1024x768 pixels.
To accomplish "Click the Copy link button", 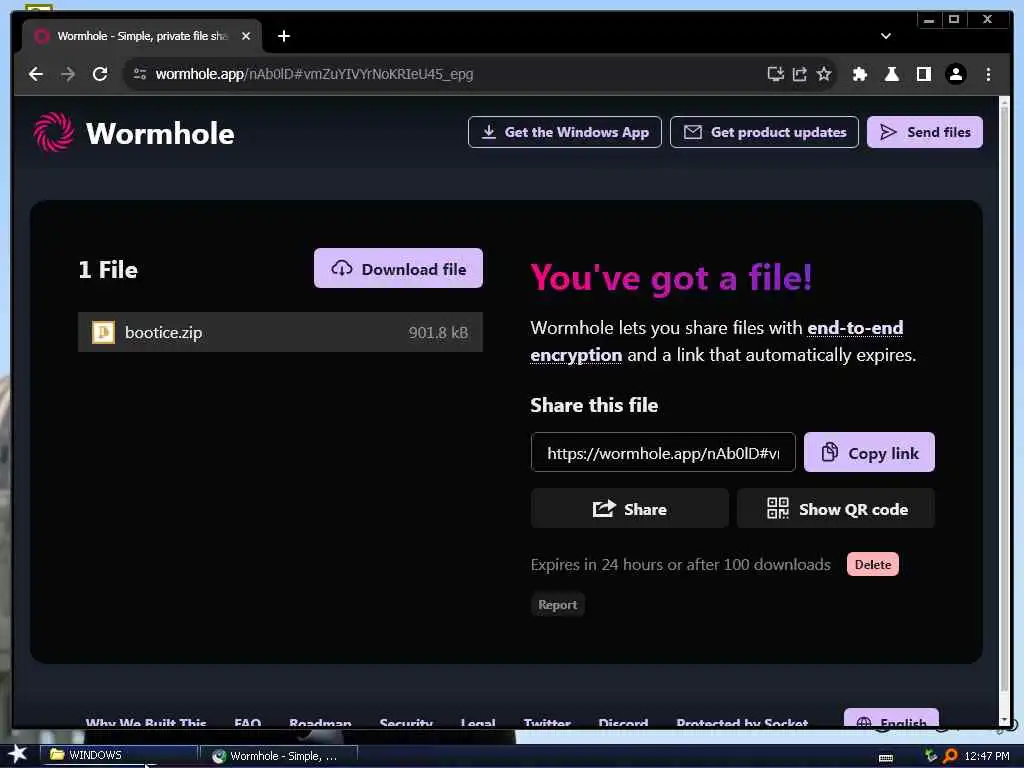I will click(869, 453).
